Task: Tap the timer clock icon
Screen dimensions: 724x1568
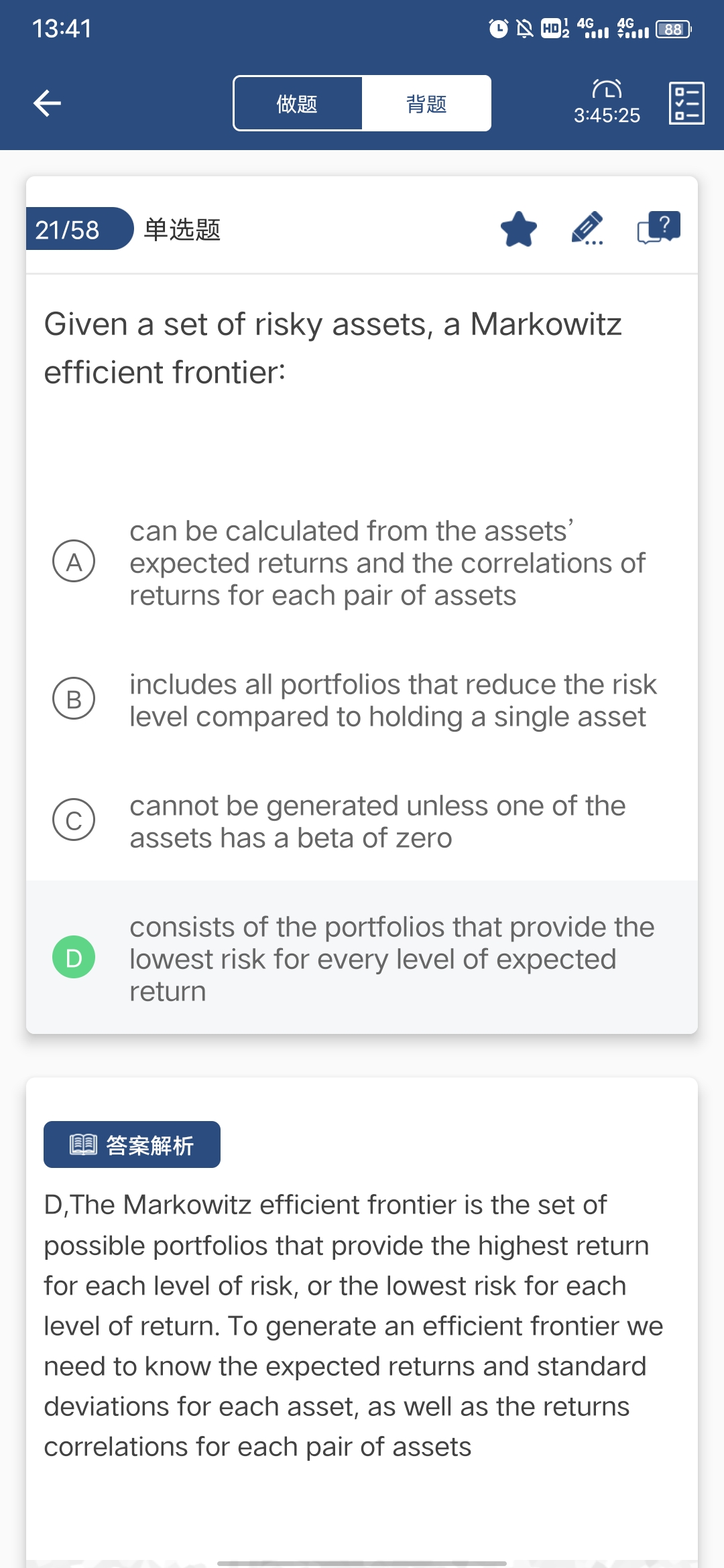Action: (607, 89)
